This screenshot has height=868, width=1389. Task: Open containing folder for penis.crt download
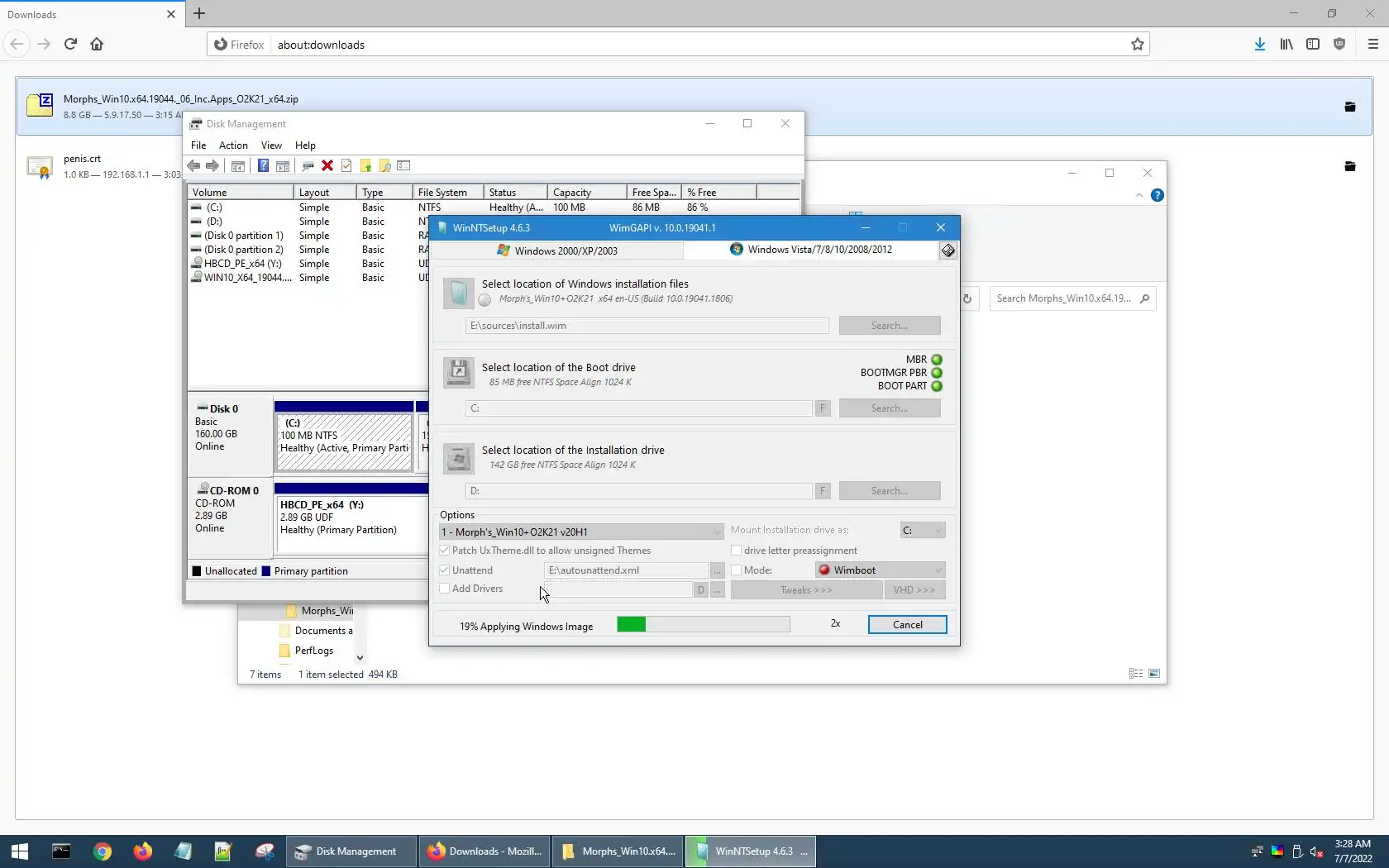tap(1350, 166)
